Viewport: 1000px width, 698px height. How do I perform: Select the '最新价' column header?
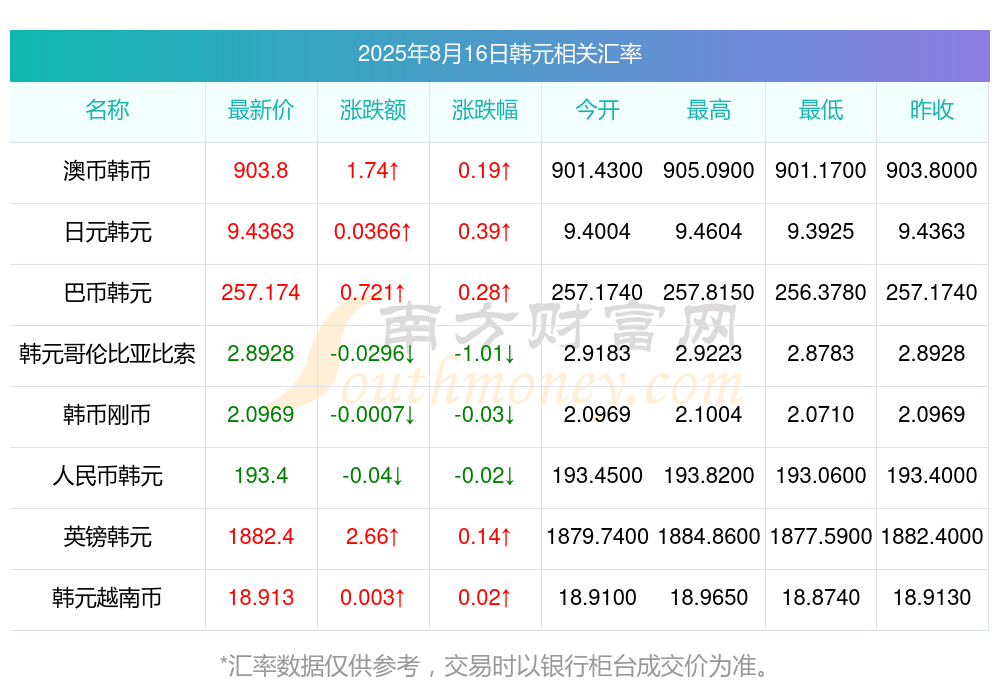(261, 110)
